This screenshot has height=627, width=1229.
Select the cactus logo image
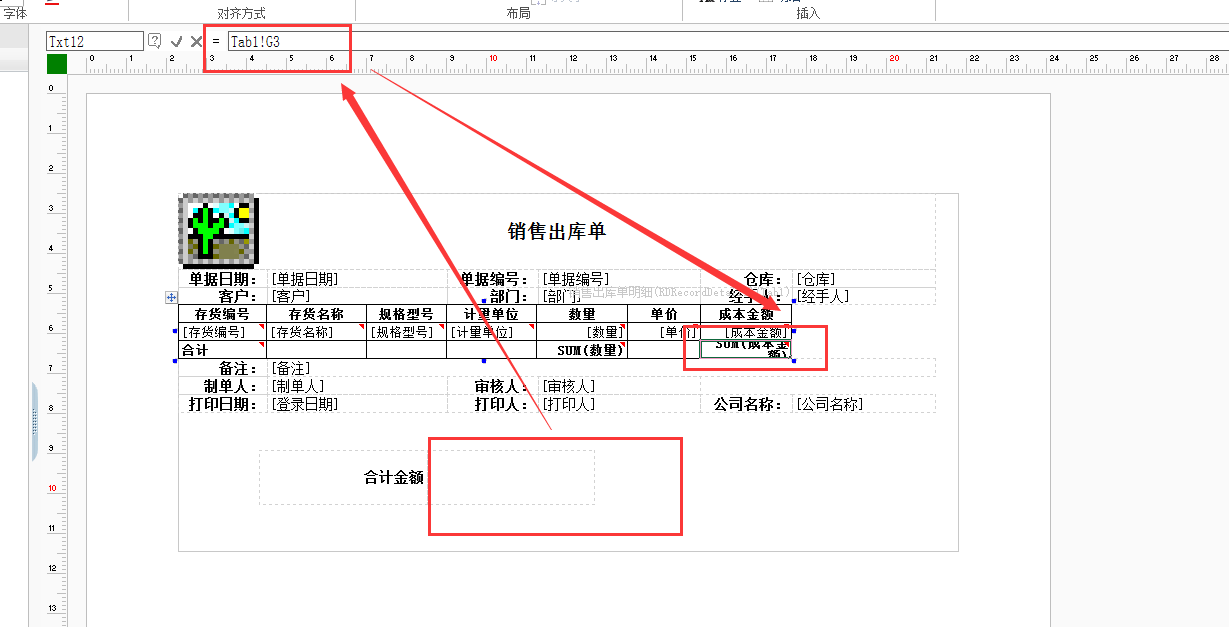tap(219, 229)
